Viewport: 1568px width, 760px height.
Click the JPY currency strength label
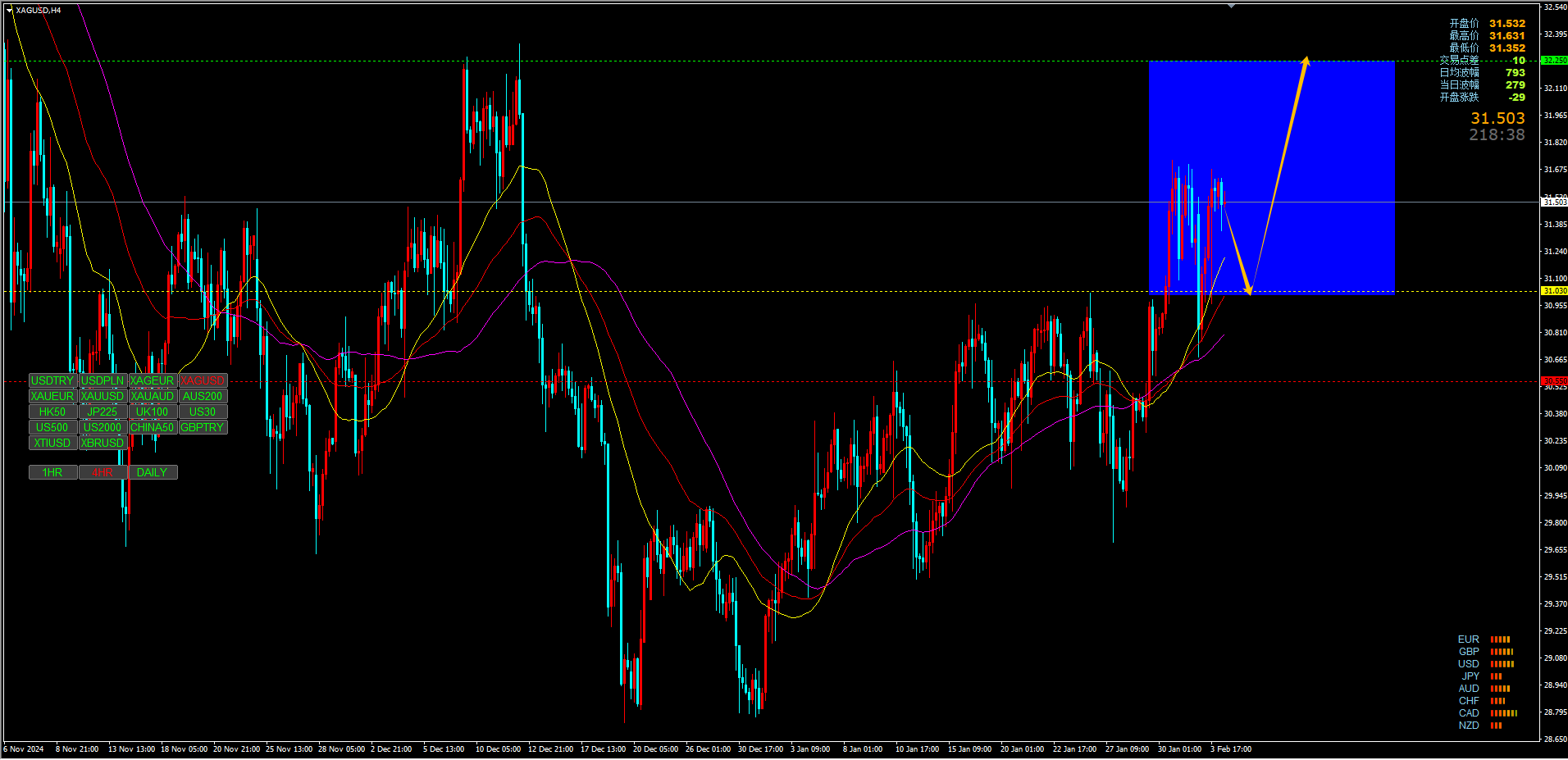coord(1470,676)
